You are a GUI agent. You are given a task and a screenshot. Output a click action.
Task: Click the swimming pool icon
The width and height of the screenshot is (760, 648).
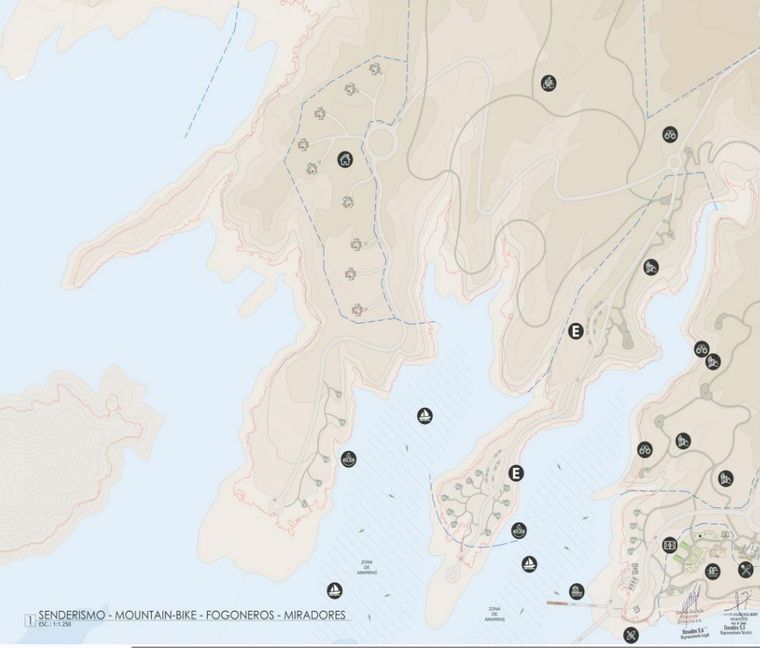pos(713,571)
